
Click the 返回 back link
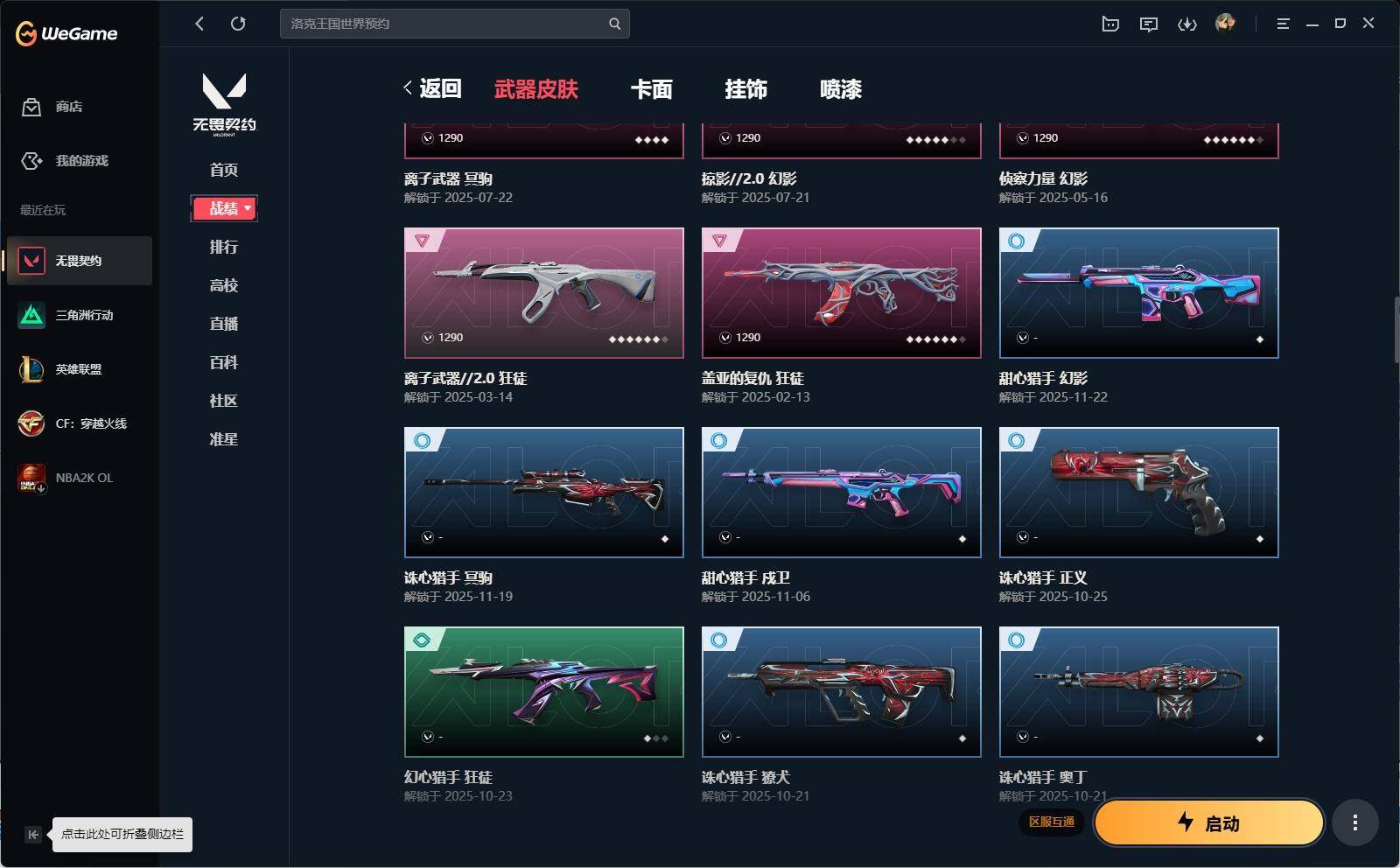coord(432,88)
